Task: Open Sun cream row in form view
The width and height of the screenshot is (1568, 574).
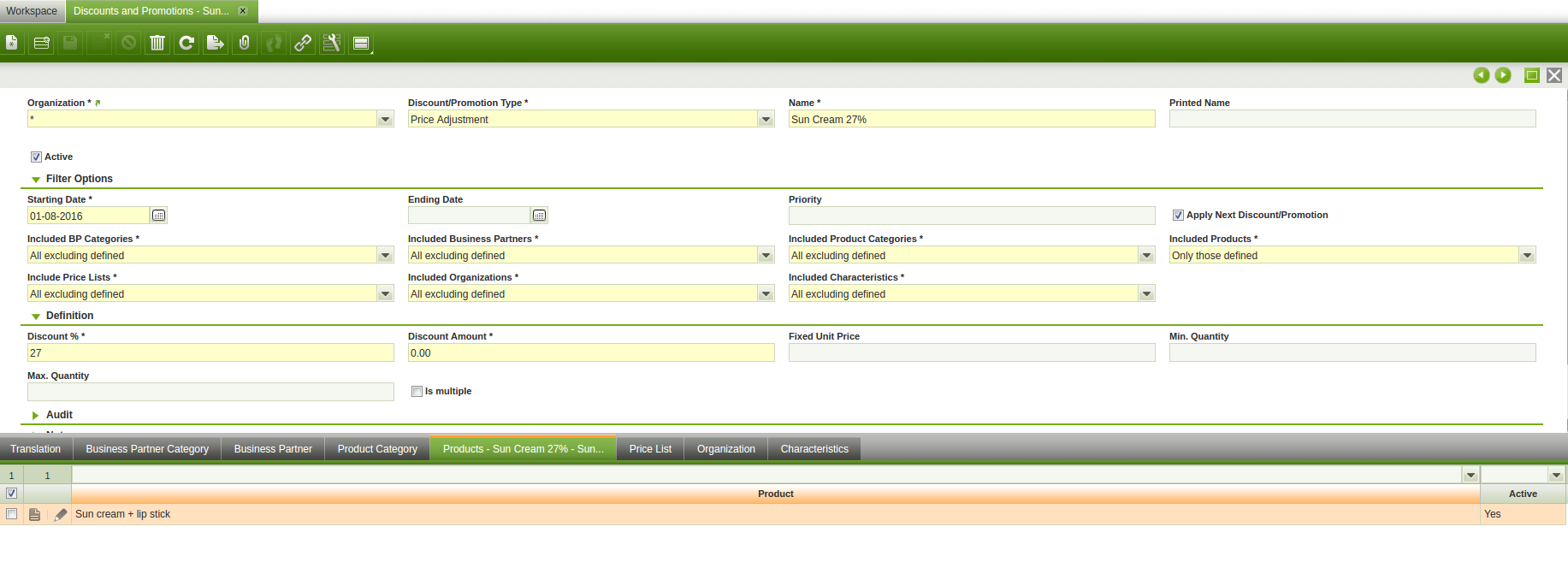Action: tap(34, 514)
